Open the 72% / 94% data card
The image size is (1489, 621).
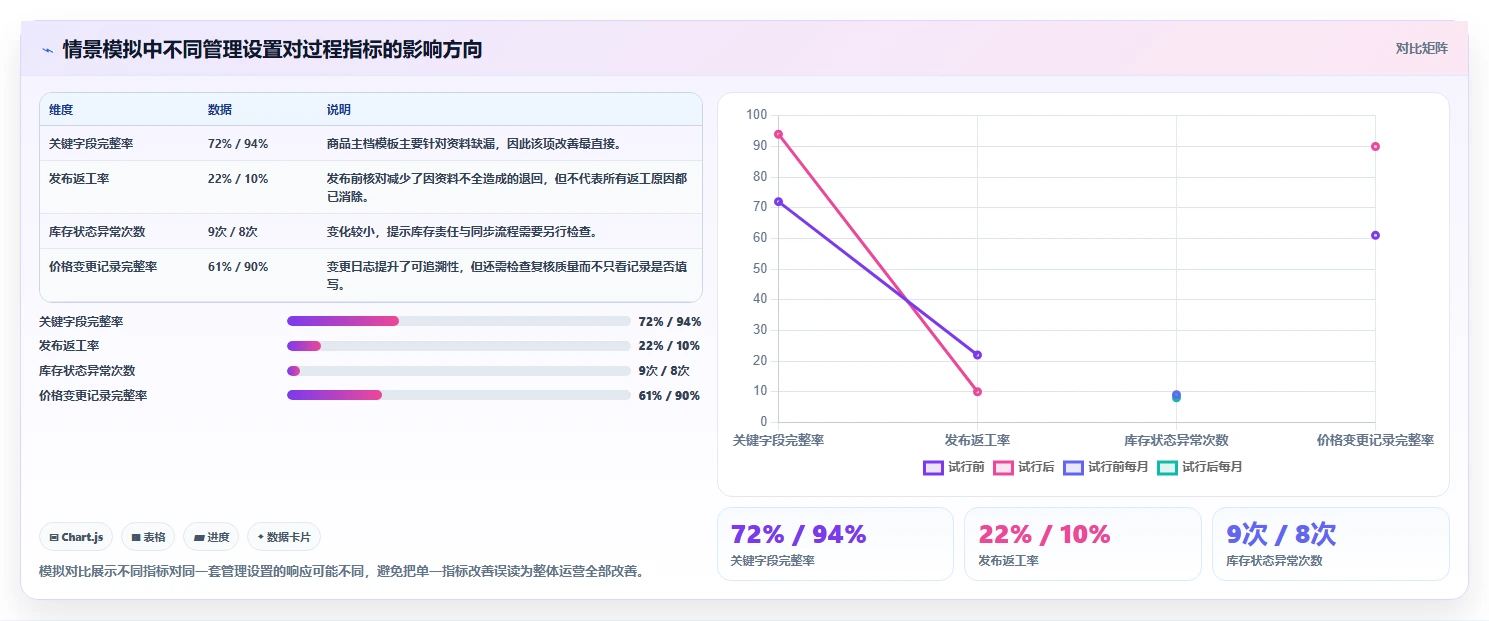835,544
